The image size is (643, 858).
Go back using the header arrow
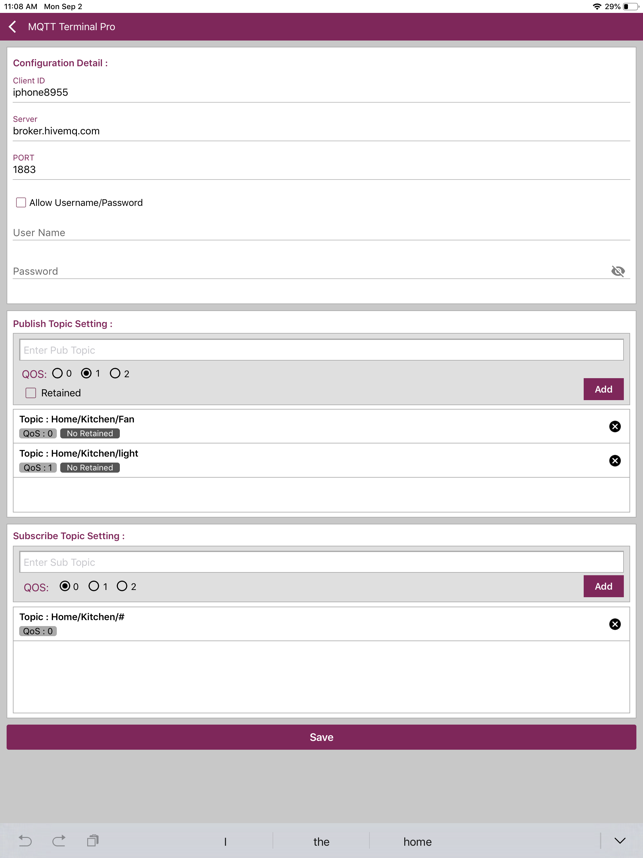13,27
